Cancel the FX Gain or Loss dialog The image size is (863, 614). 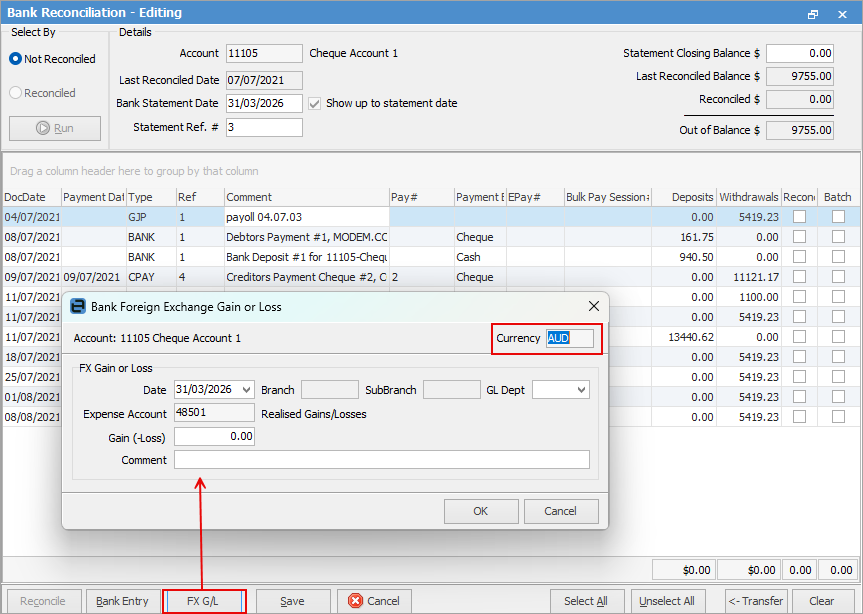pyautogui.click(x=561, y=511)
